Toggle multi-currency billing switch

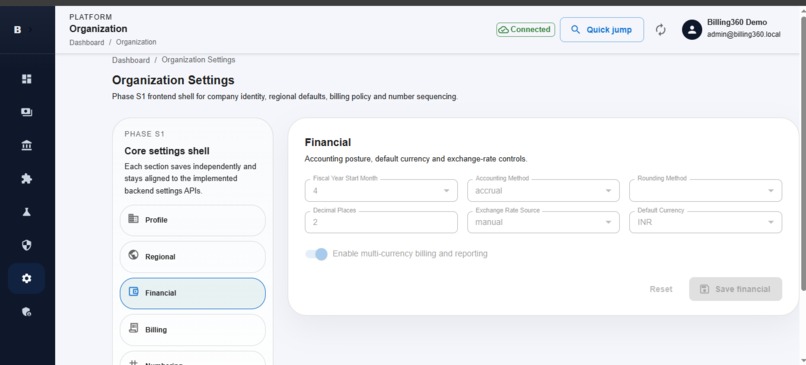(316, 254)
